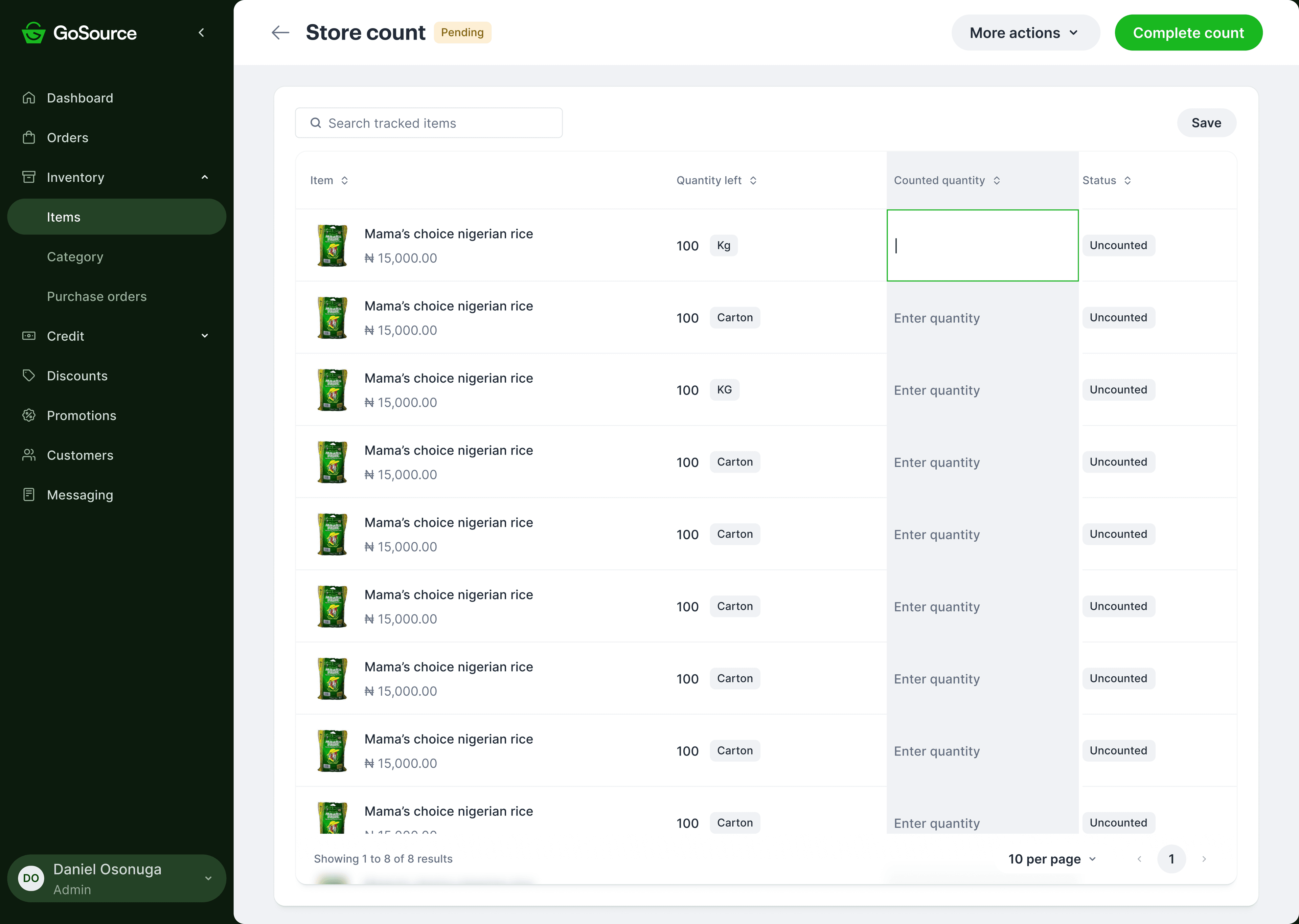
Task: Sort by Counted quantity column arrows
Action: pyautogui.click(x=997, y=180)
